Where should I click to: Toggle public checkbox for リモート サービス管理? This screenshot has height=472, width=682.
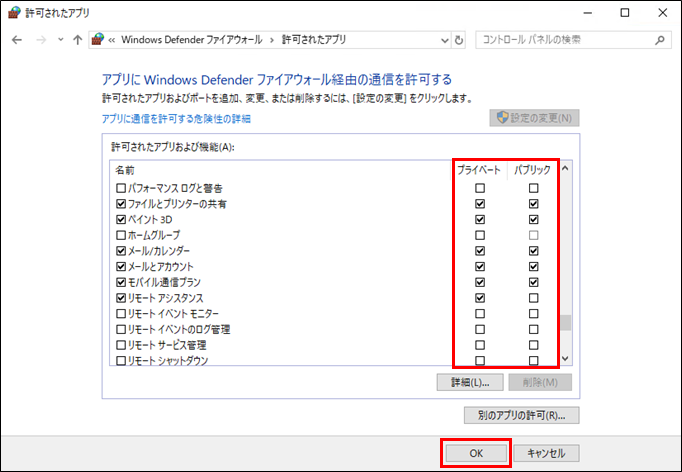pyautogui.click(x=533, y=345)
